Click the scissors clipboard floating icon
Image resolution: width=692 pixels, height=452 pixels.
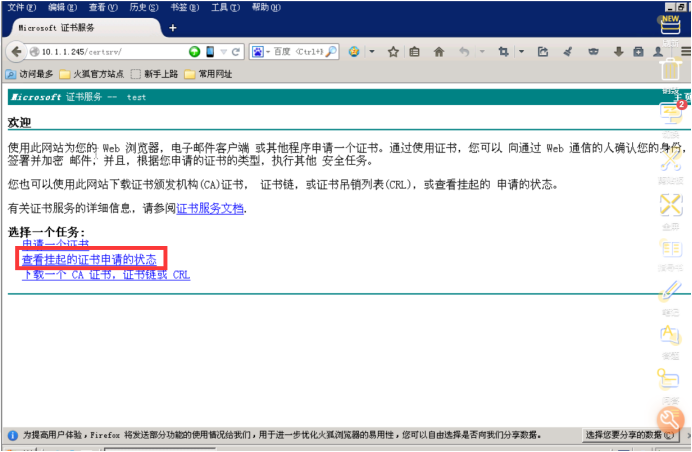pos(671,160)
